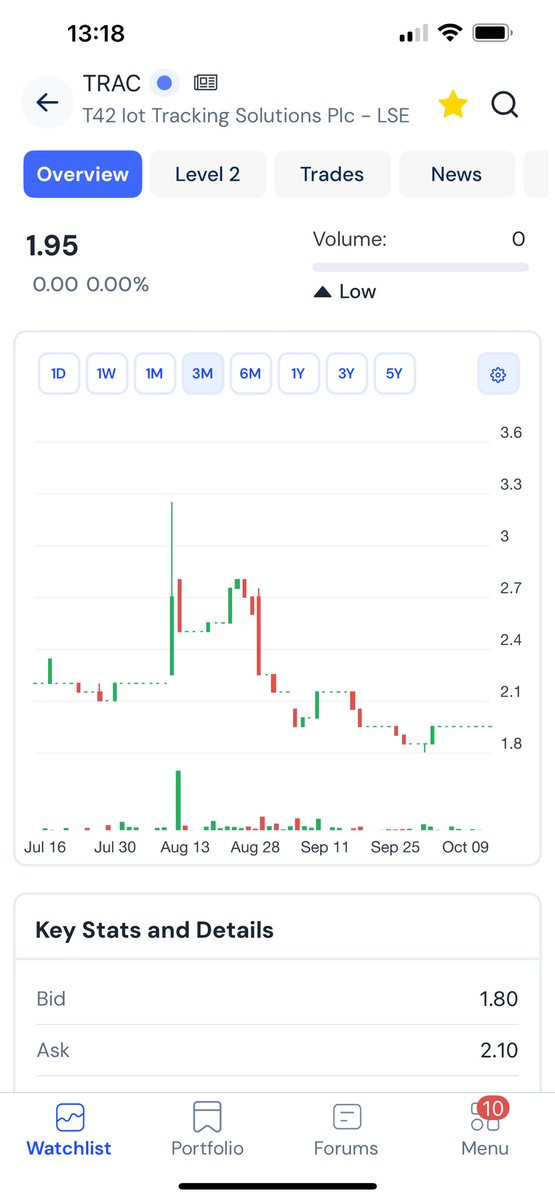
Task: Tap the tall green Aug 13 candlestick
Action: 172,588
